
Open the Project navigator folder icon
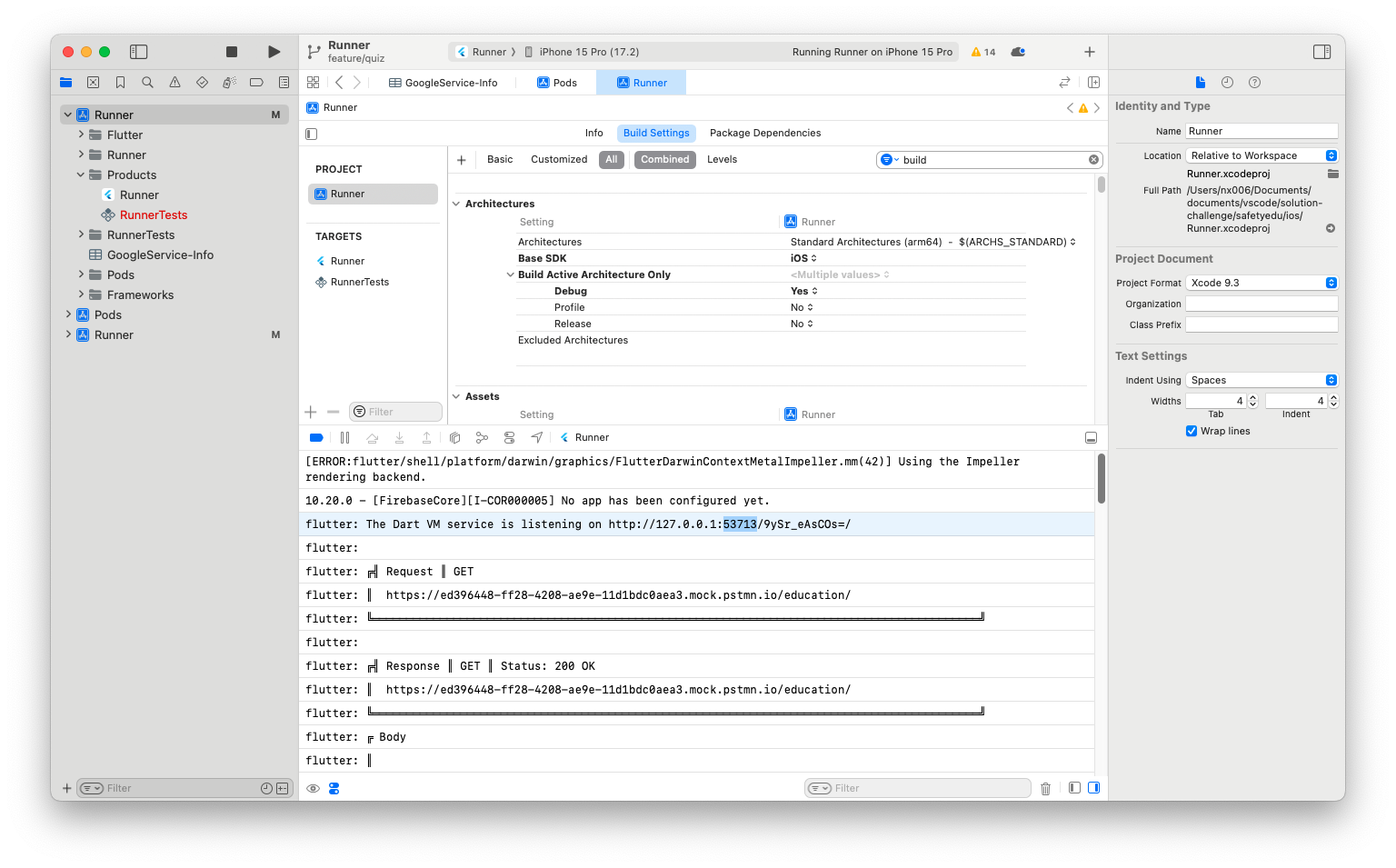65,83
